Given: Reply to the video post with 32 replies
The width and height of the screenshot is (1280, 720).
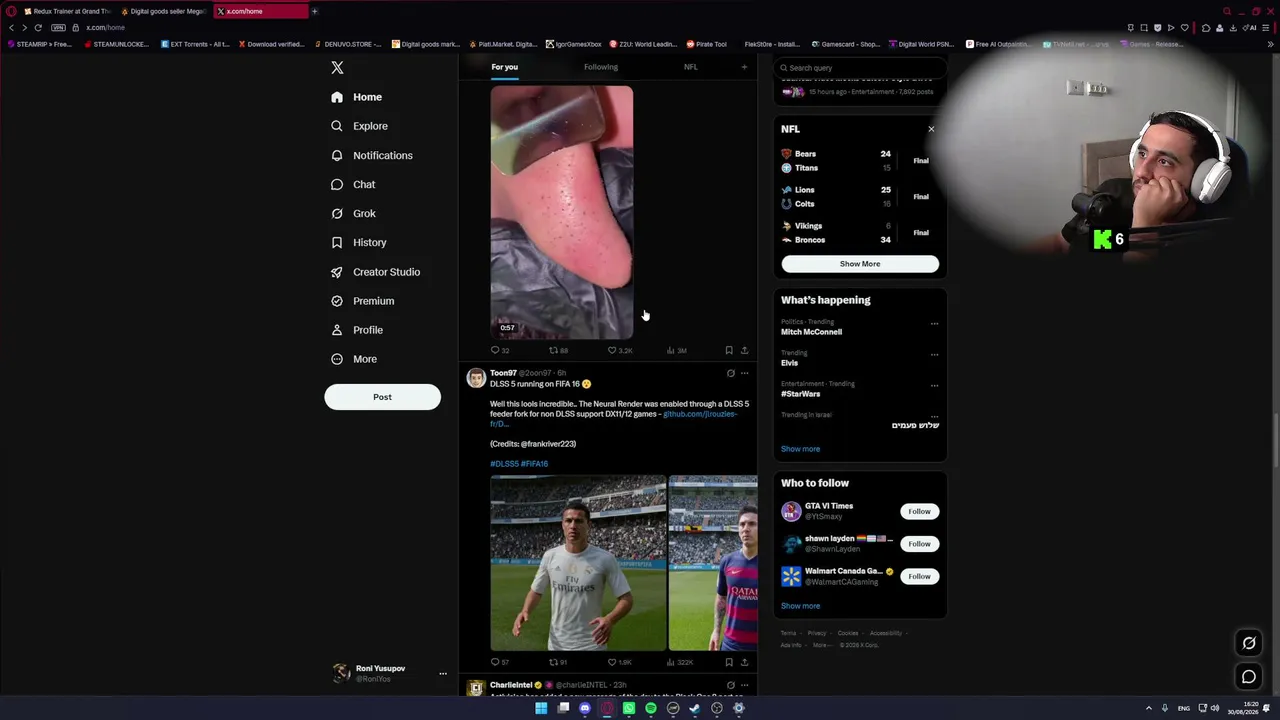Looking at the screenshot, I should [500, 350].
